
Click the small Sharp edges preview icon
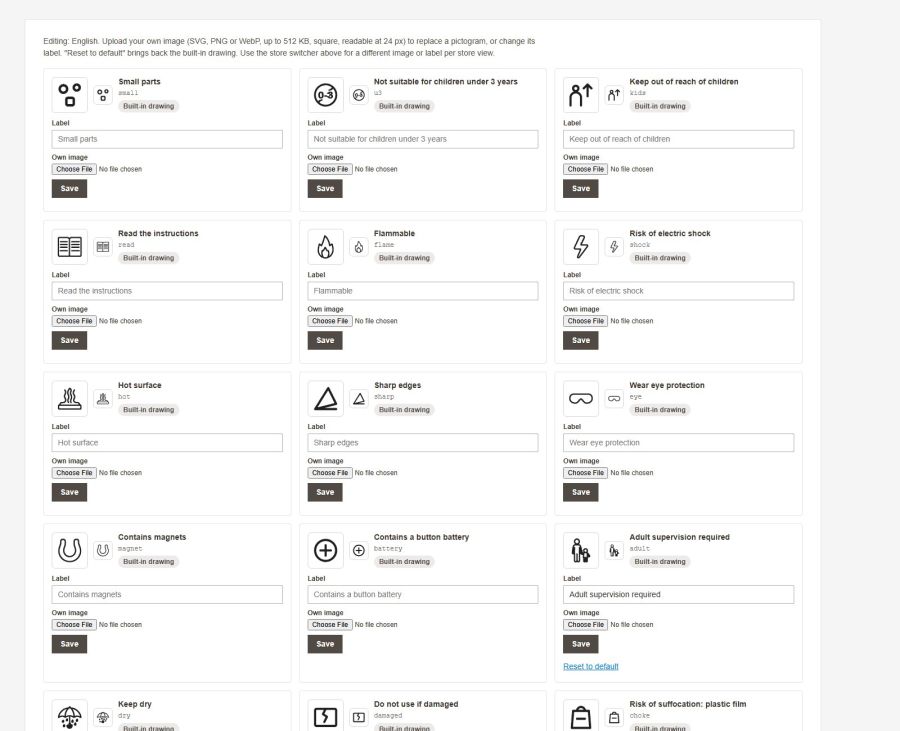[x=359, y=398]
